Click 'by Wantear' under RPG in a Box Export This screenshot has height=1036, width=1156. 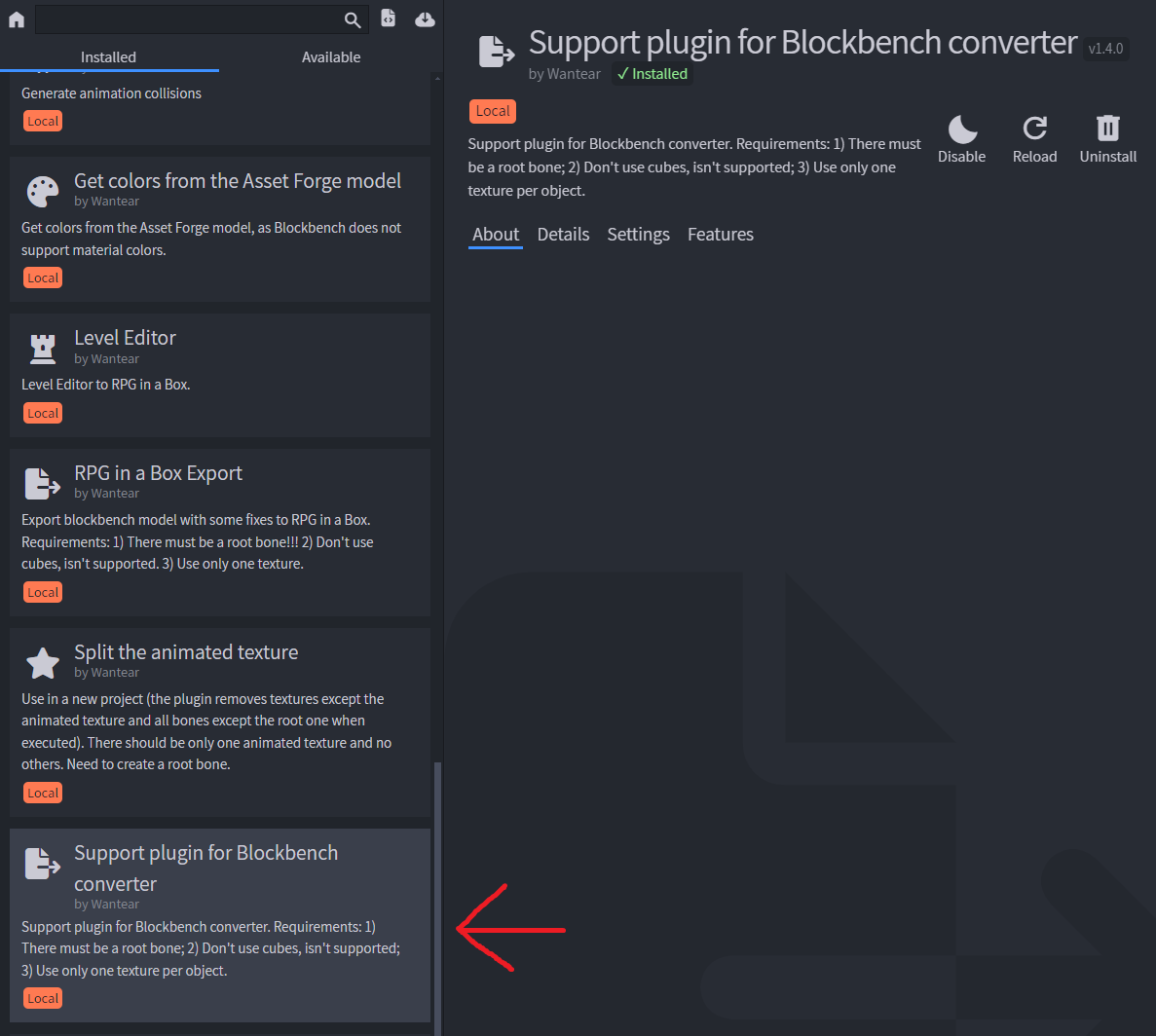pos(107,494)
